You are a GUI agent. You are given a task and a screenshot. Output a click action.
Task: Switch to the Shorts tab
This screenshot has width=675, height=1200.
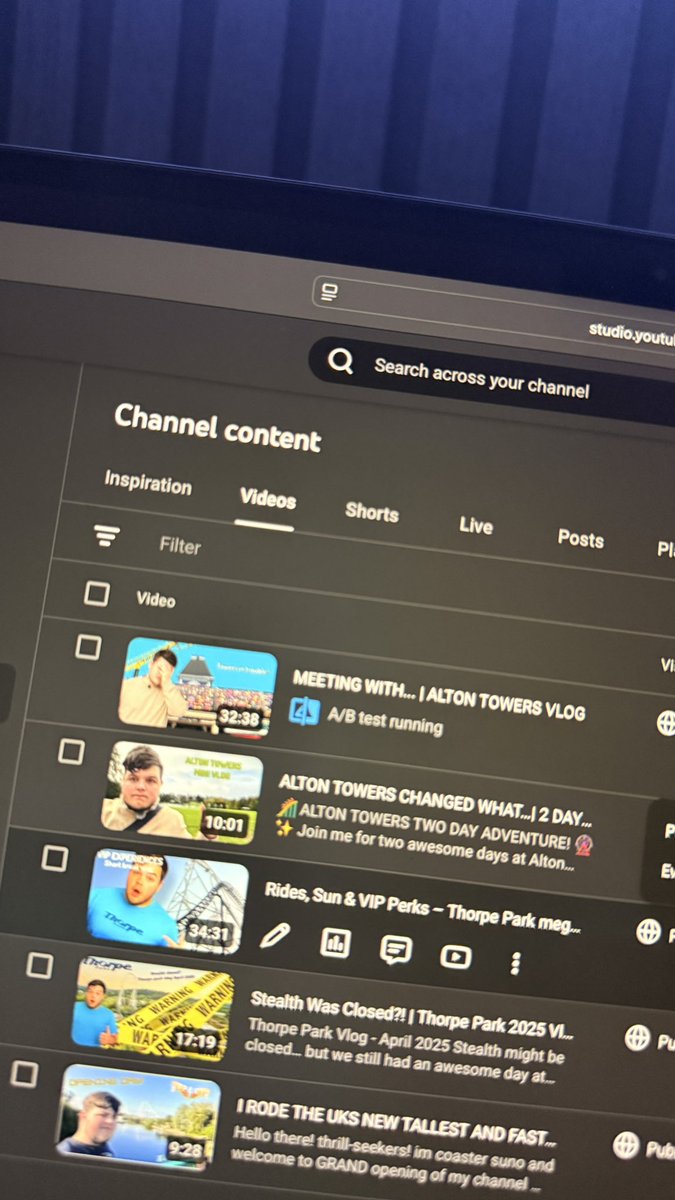click(372, 512)
